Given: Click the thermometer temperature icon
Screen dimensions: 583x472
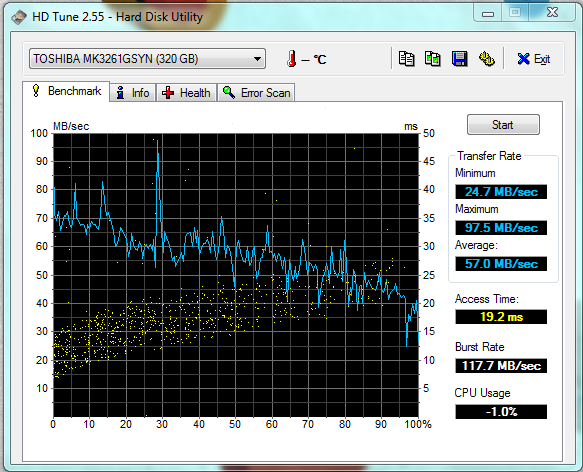Looking at the screenshot, I should coord(292,58).
